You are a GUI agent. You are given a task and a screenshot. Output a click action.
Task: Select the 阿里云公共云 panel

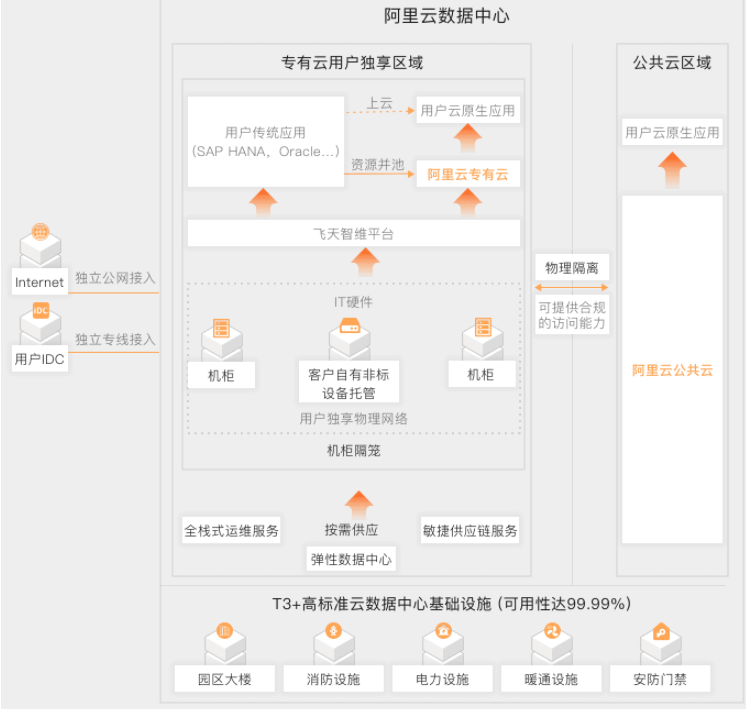coord(672,369)
